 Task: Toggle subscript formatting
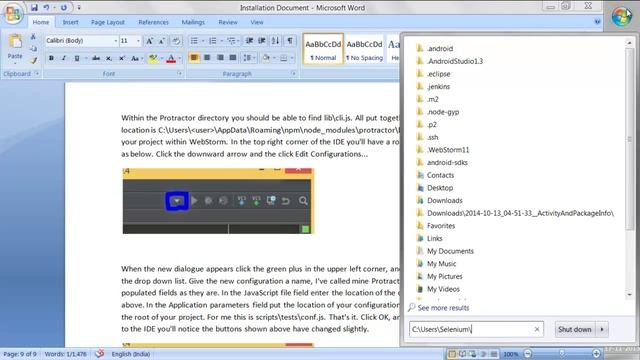pos(109,58)
